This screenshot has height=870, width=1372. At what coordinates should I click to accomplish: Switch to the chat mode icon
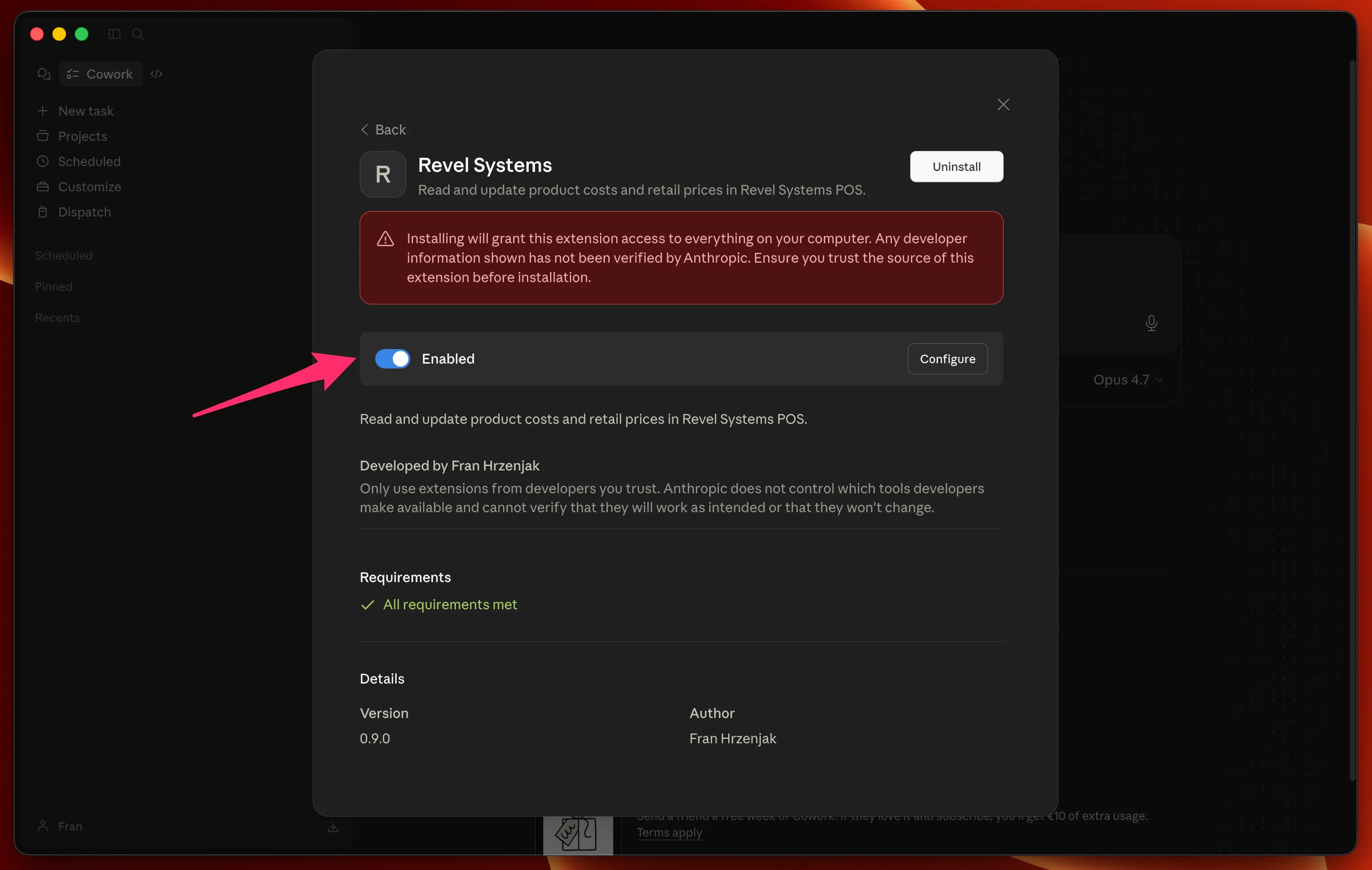(x=44, y=74)
